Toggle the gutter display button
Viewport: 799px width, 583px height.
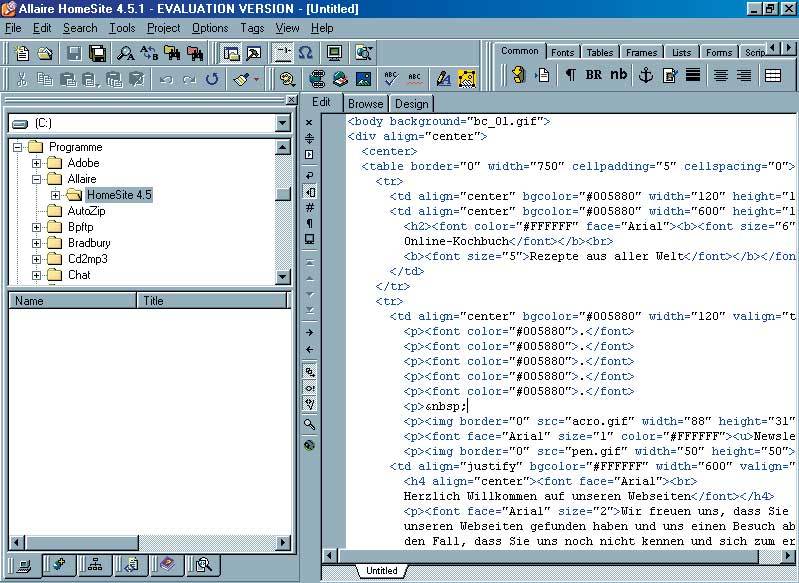[x=309, y=192]
